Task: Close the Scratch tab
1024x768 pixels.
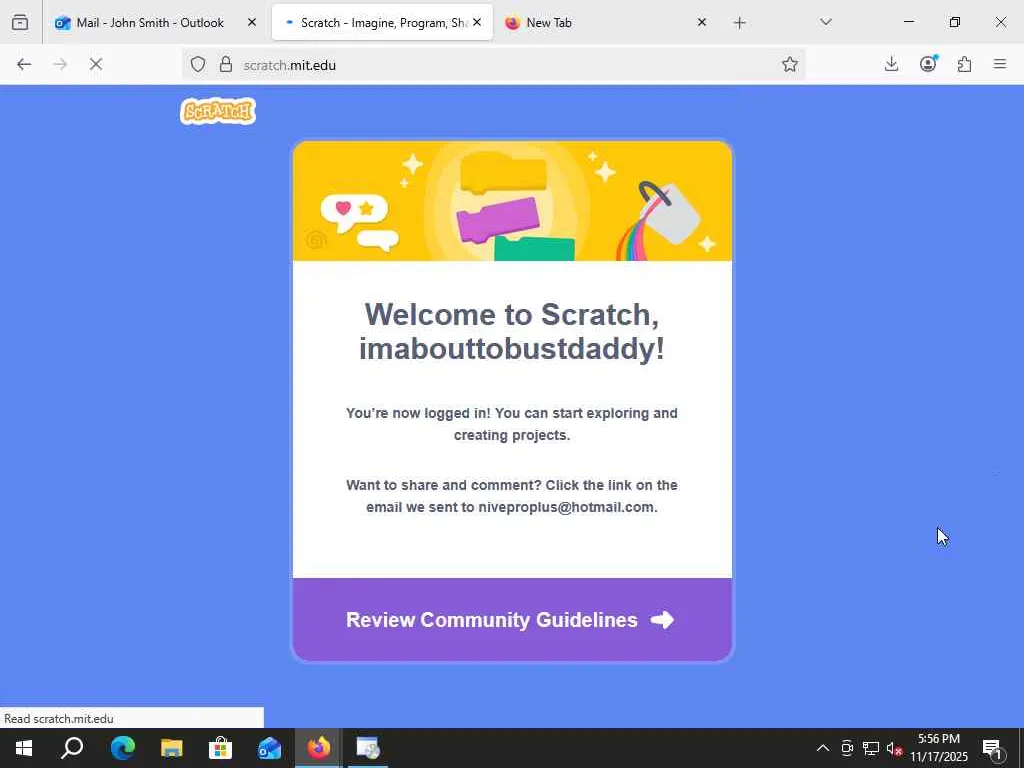Action: point(477,22)
